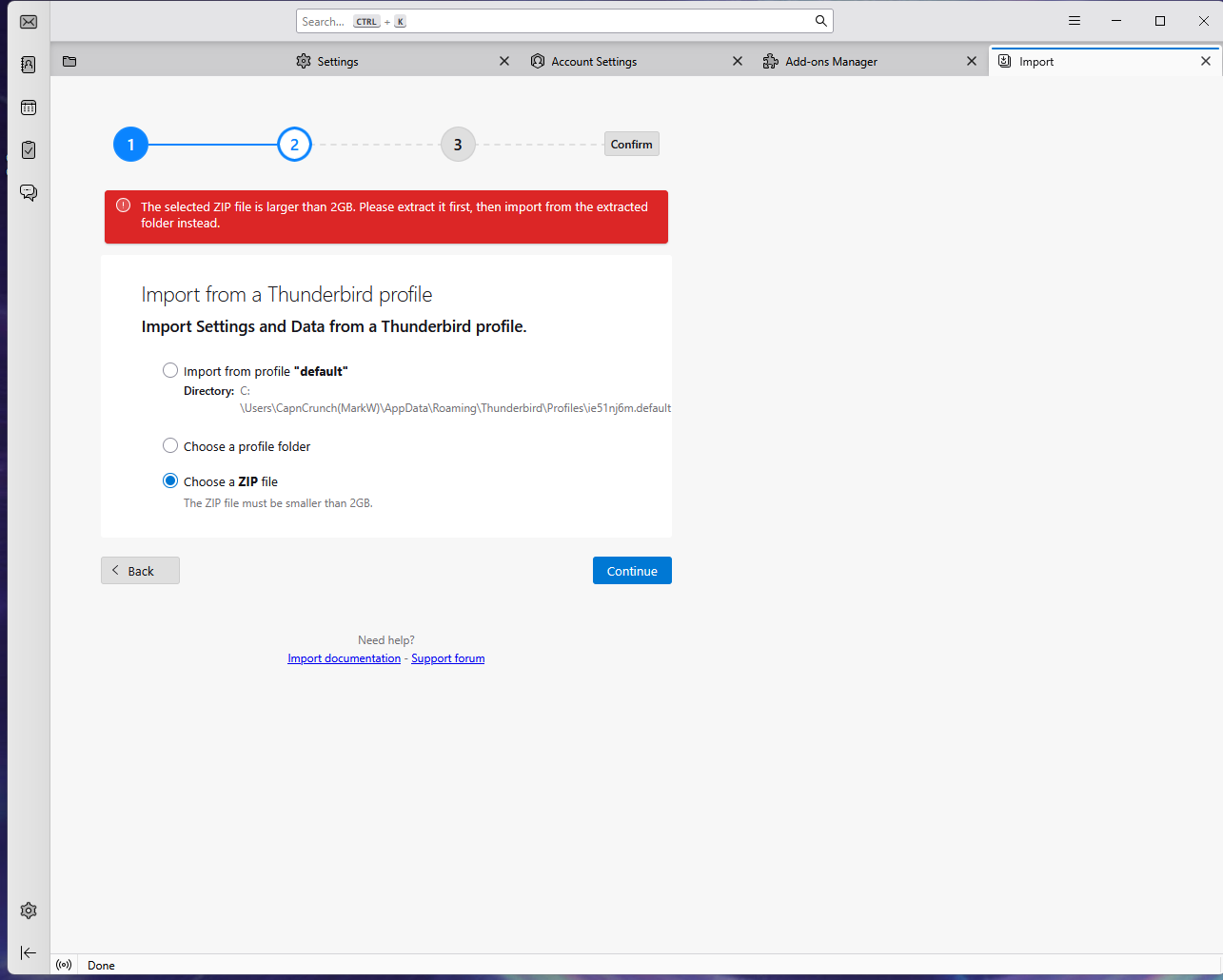Select Choose a profile folder option
The height and width of the screenshot is (980, 1223).
click(170, 445)
